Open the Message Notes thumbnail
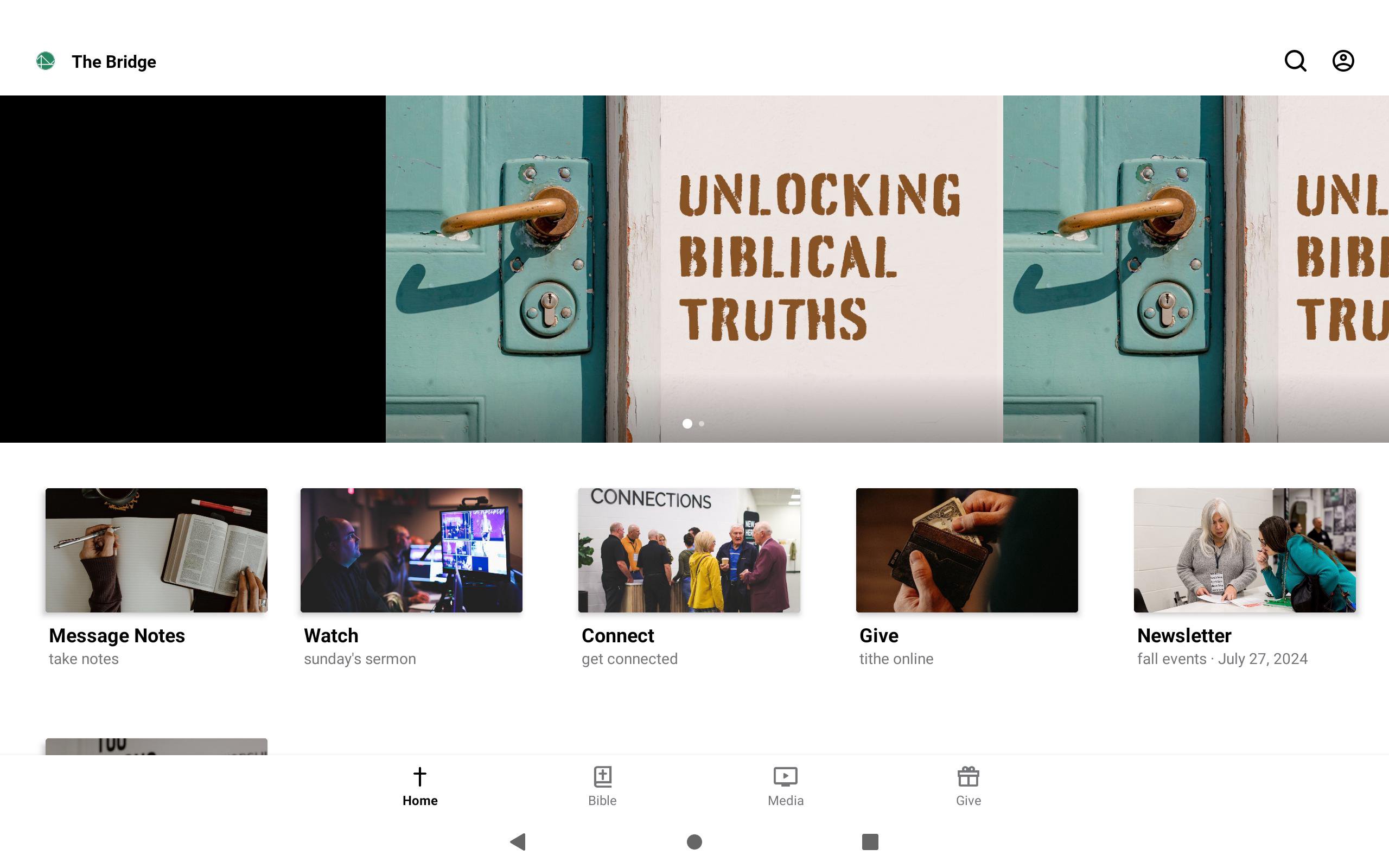The width and height of the screenshot is (1389, 868). coord(156,550)
